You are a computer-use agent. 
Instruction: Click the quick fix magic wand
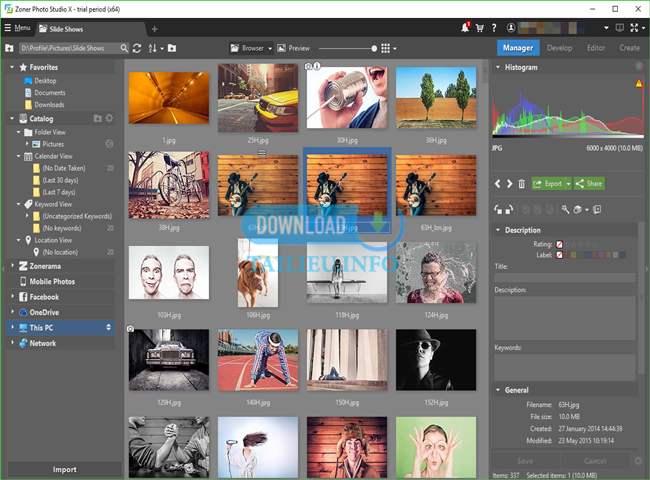[x=565, y=209]
